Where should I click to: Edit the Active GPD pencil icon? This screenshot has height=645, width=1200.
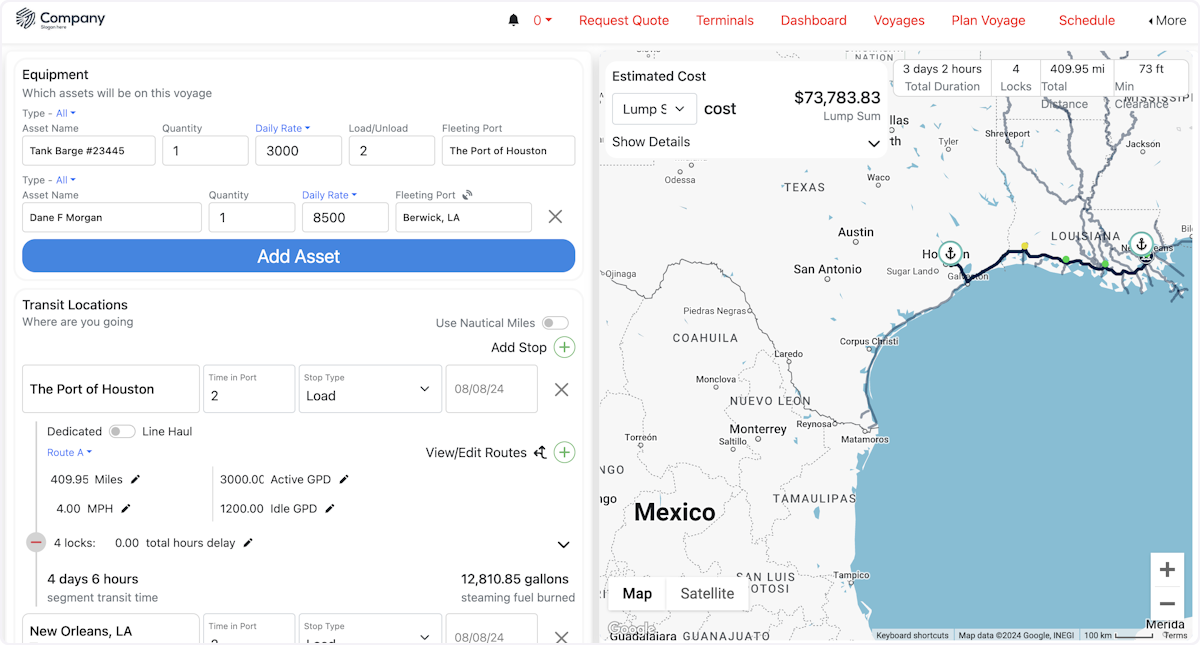(344, 479)
